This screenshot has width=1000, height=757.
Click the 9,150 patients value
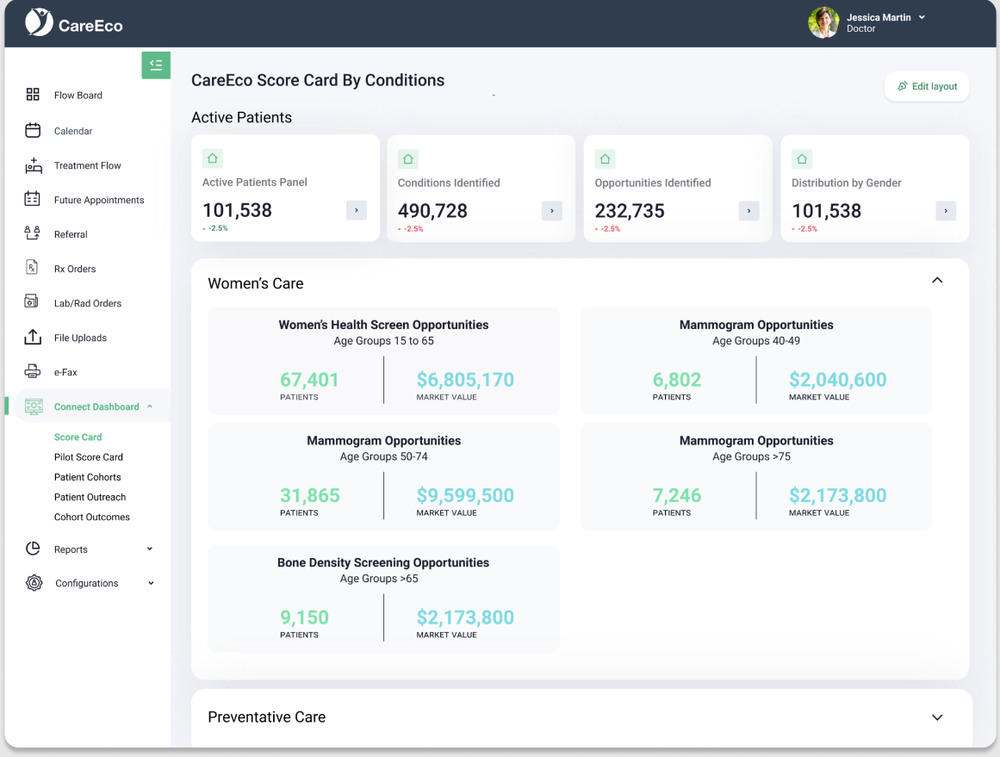pos(304,617)
